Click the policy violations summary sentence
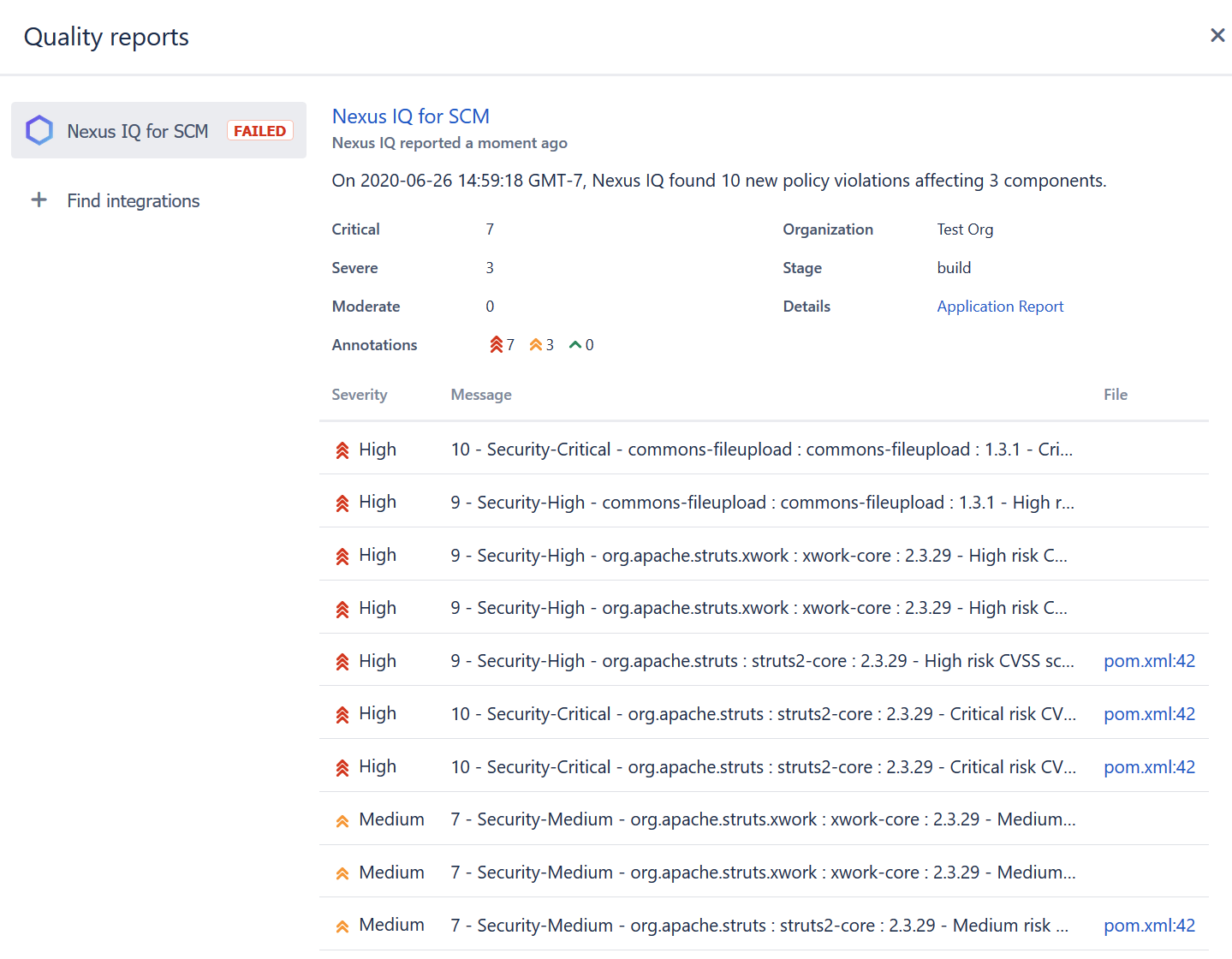 pos(719,181)
